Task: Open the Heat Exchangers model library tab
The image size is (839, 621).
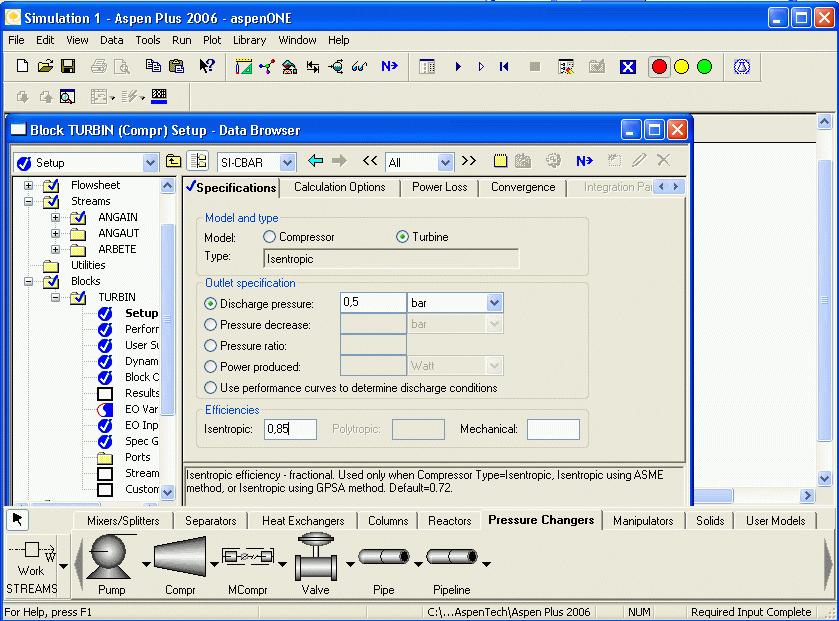Action: pos(303,521)
